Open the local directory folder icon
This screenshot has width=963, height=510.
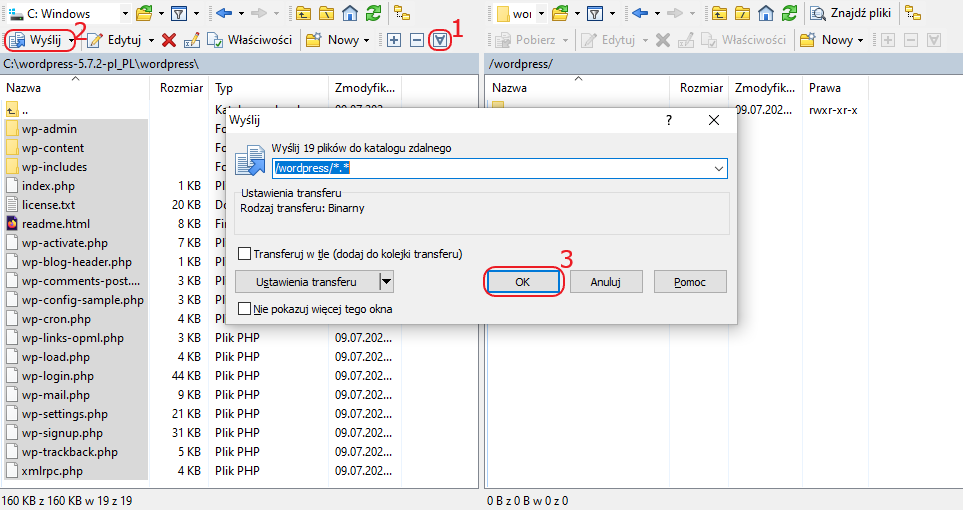(144, 13)
